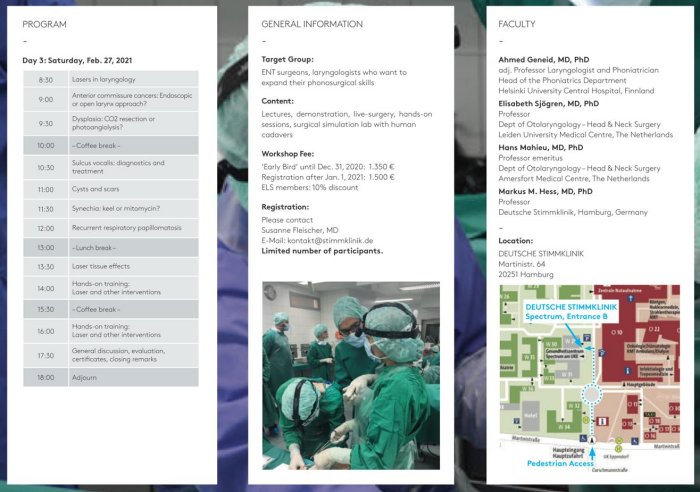Select the 8:30 Lasers in laryngology row

pyautogui.click(x=112, y=79)
